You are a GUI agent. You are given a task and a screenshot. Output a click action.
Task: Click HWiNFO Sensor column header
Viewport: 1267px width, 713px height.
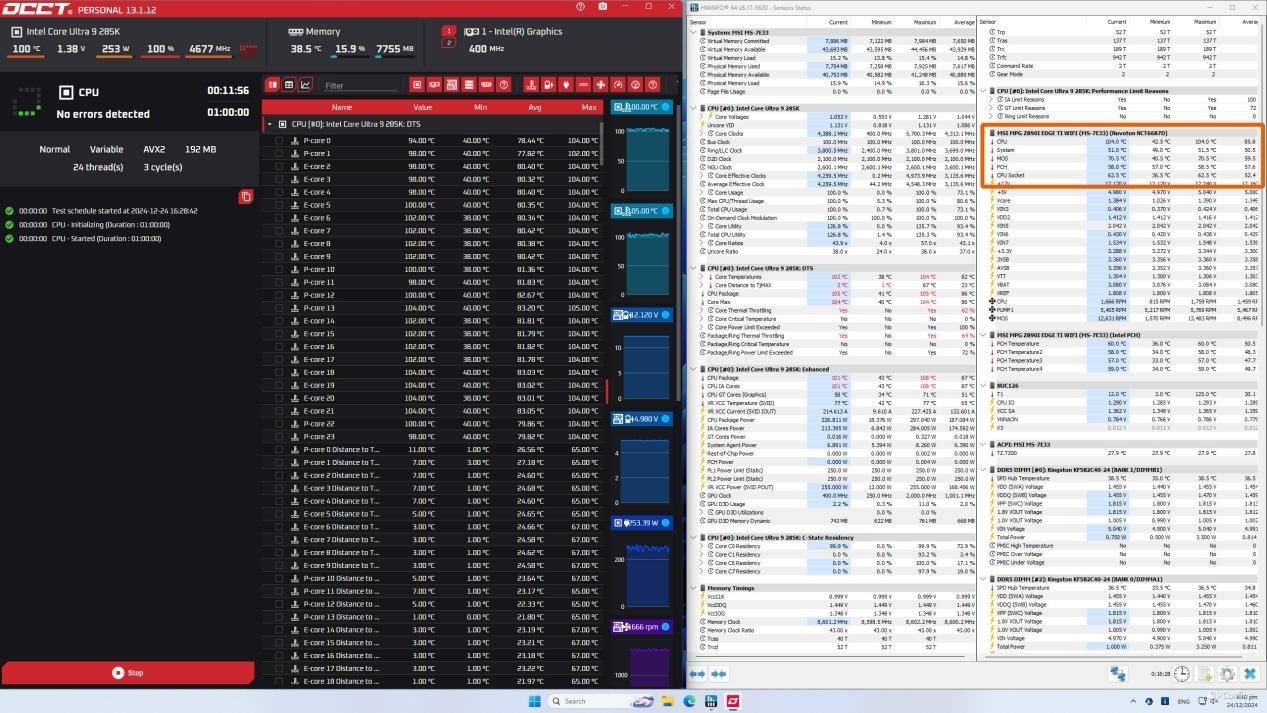(697, 21)
